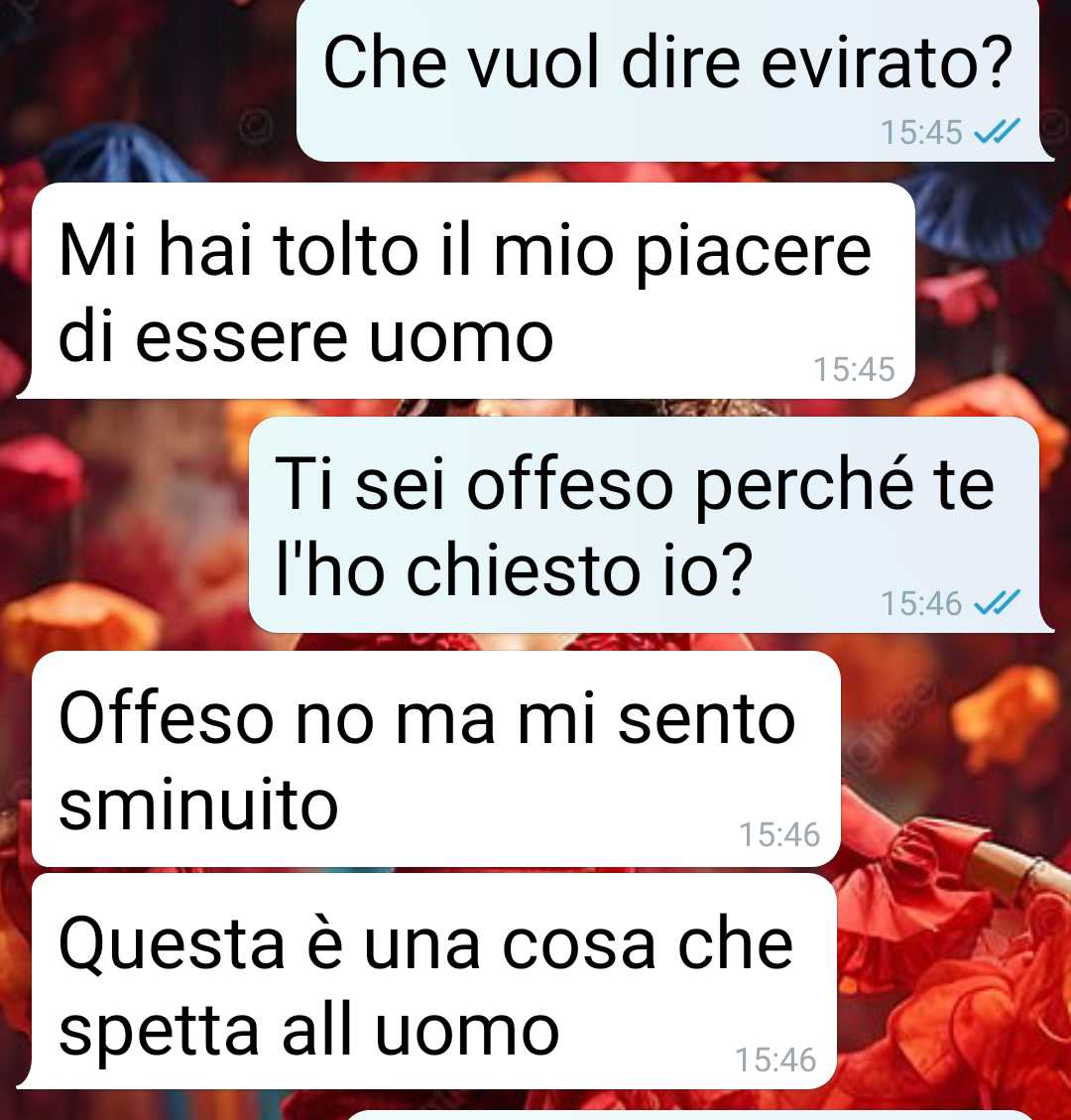Select the 'Mi hai tolto il mio piacere' message
Screen dimensions: 1071x1120
pos(465,290)
